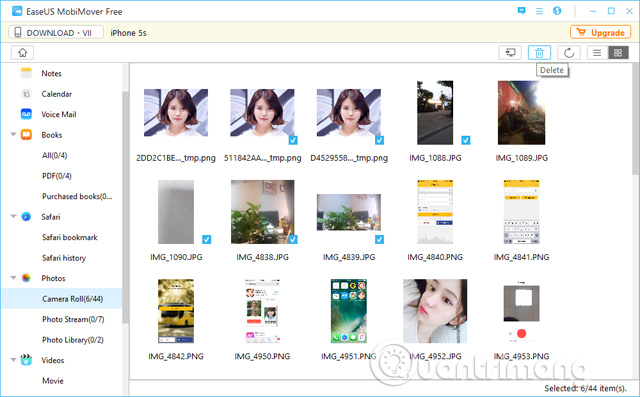The width and height of the screenshot is (640, 397).
Task: Click the EaseUS MobiMover app logo
Action: pos(17,11)
